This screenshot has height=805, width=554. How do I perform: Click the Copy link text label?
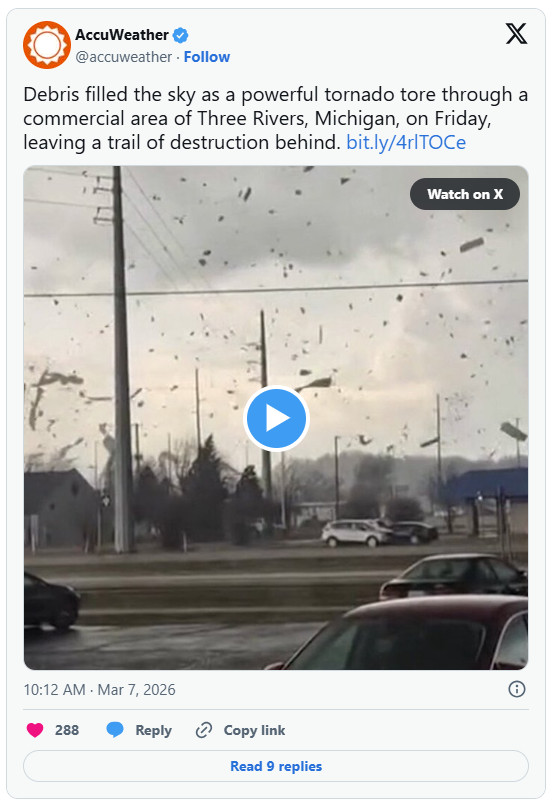[x=254, y=730]
